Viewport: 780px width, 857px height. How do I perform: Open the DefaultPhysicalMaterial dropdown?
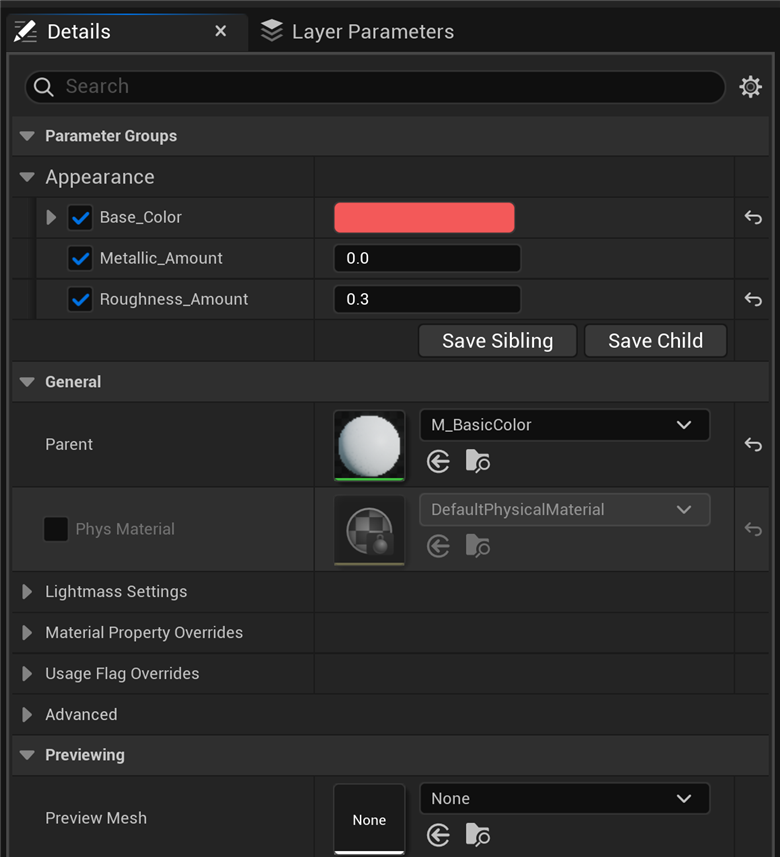(565, 509)
